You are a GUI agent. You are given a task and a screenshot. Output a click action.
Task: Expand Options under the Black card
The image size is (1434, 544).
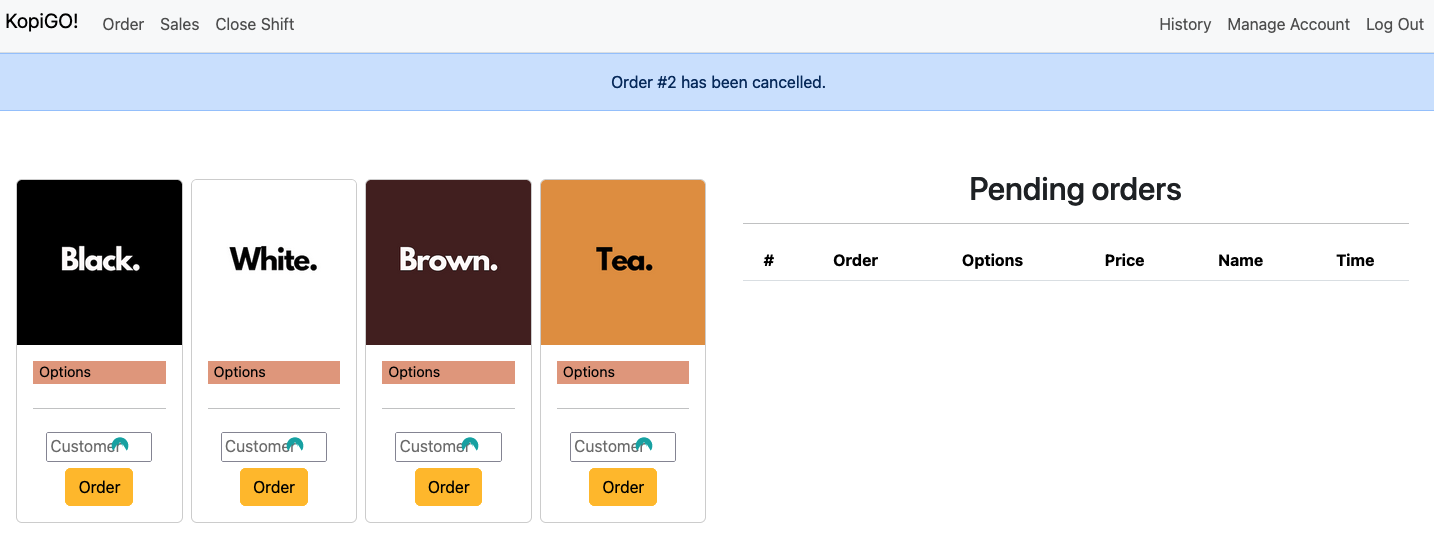(x=99, y=372)
